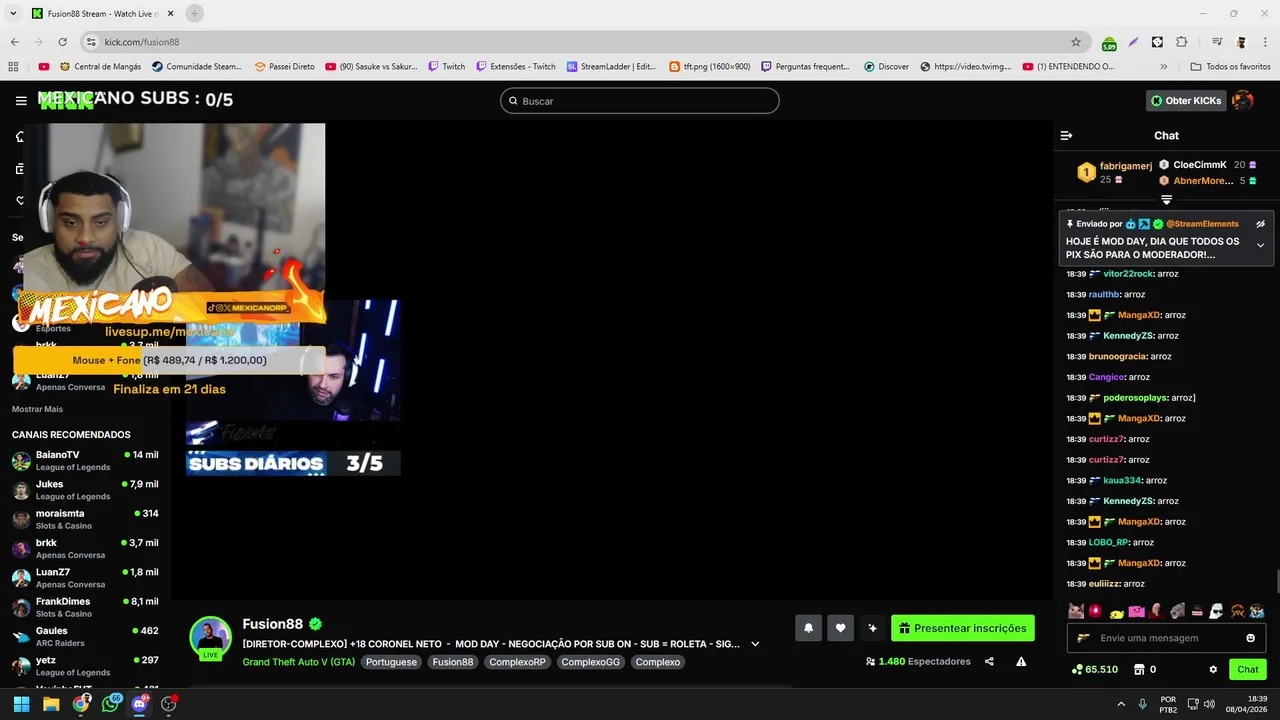Open the emoji picker in the message box
Viewport: 1280px width, 720px height.
(x=1250, y=638)
